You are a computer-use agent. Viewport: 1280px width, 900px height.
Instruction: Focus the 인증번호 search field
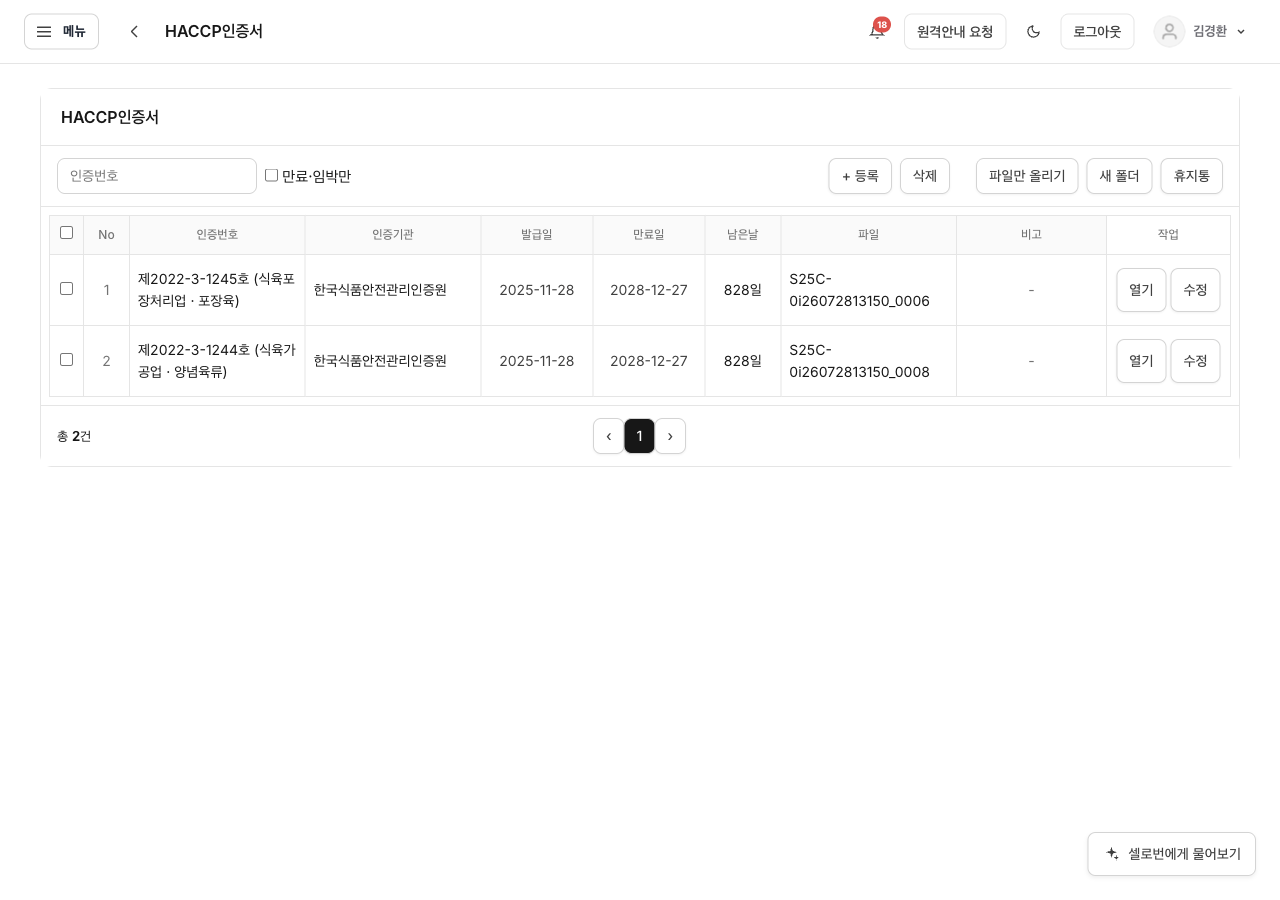[x=157, y=176]
